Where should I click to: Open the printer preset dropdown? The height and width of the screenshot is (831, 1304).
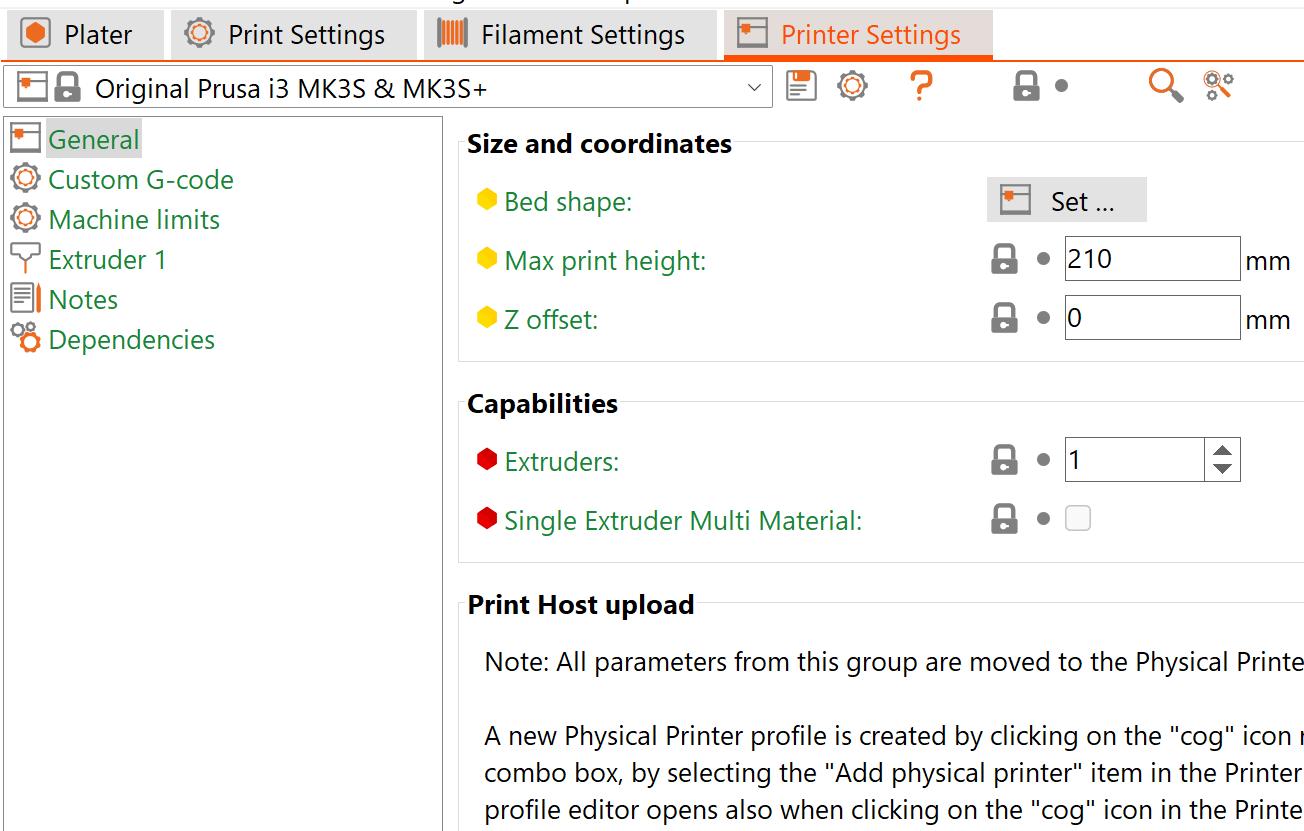754,88
